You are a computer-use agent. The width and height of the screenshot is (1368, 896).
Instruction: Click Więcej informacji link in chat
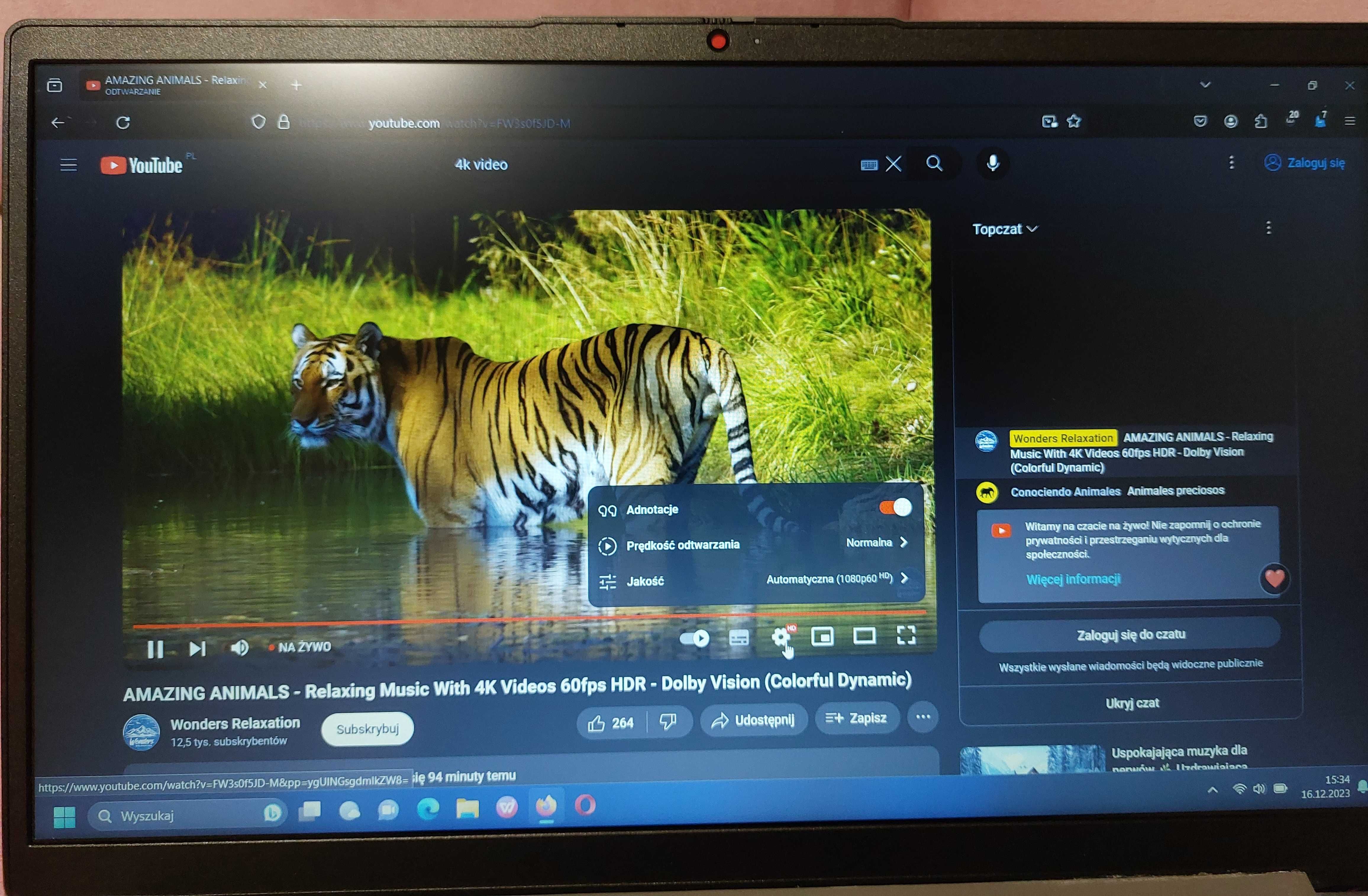point(1073,579)
